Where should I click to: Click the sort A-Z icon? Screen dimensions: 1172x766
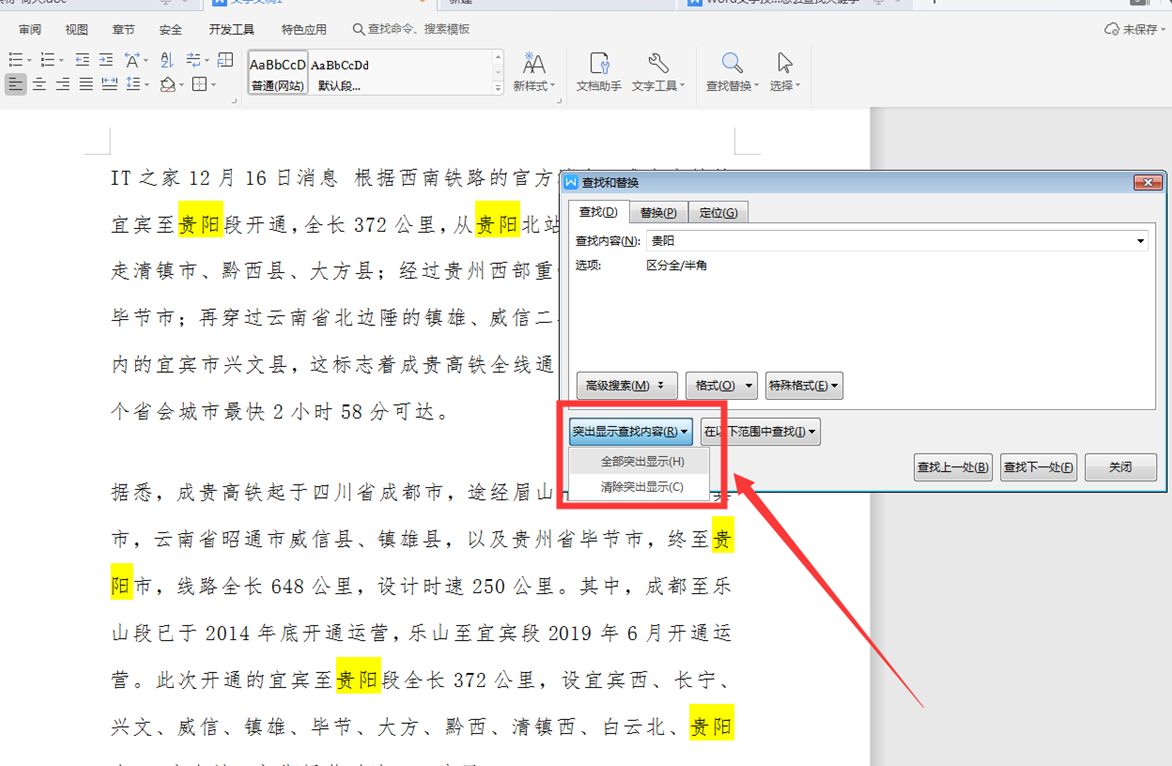pos(167,60)
